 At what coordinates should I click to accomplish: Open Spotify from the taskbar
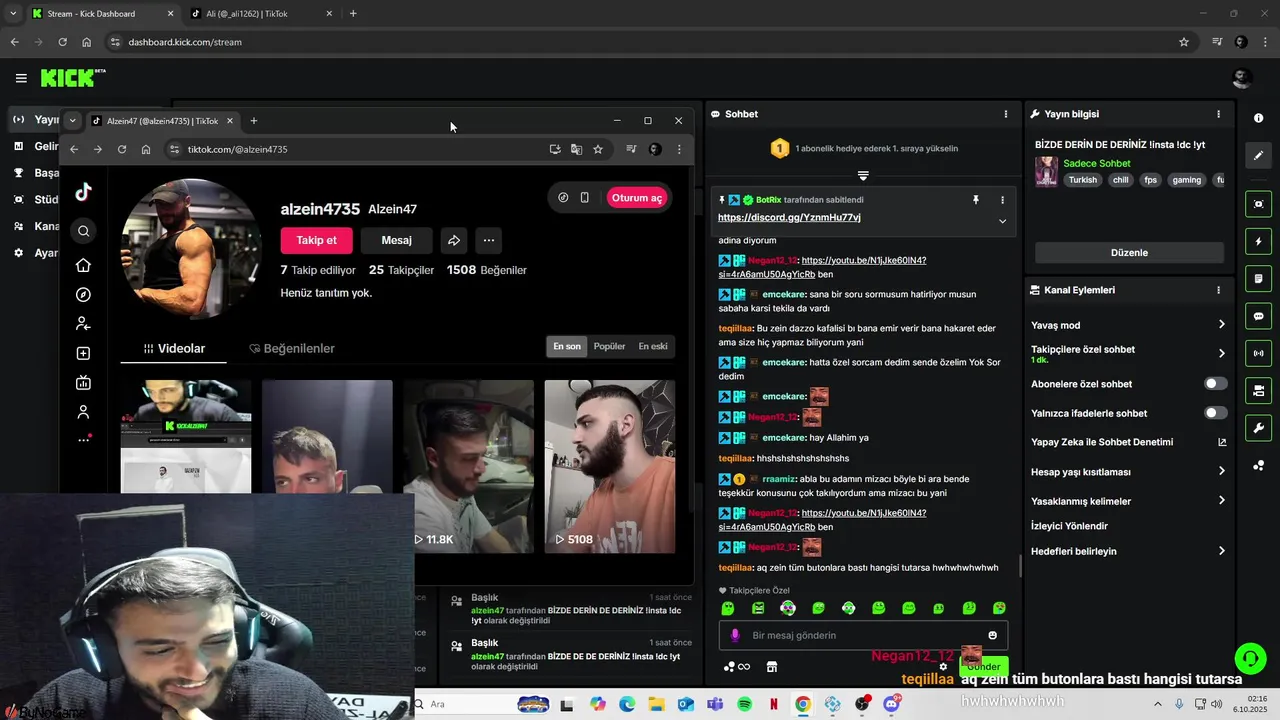[745, 704]
